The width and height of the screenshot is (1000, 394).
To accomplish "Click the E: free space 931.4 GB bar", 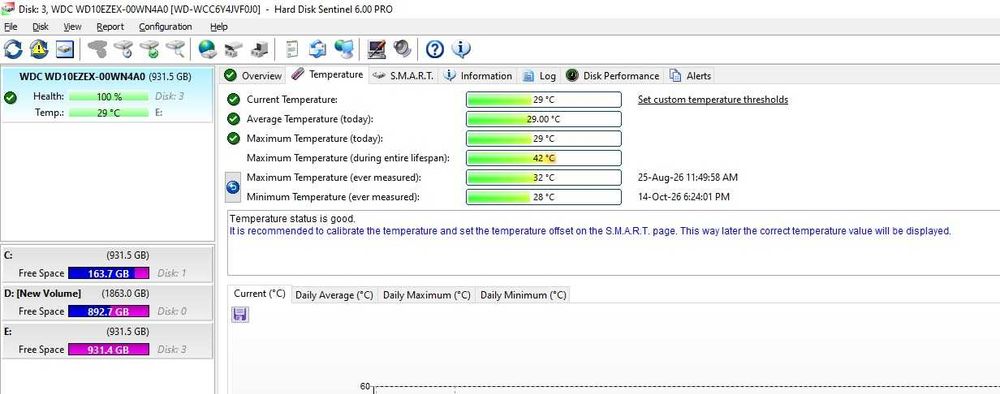I will (x=108, y=350).
